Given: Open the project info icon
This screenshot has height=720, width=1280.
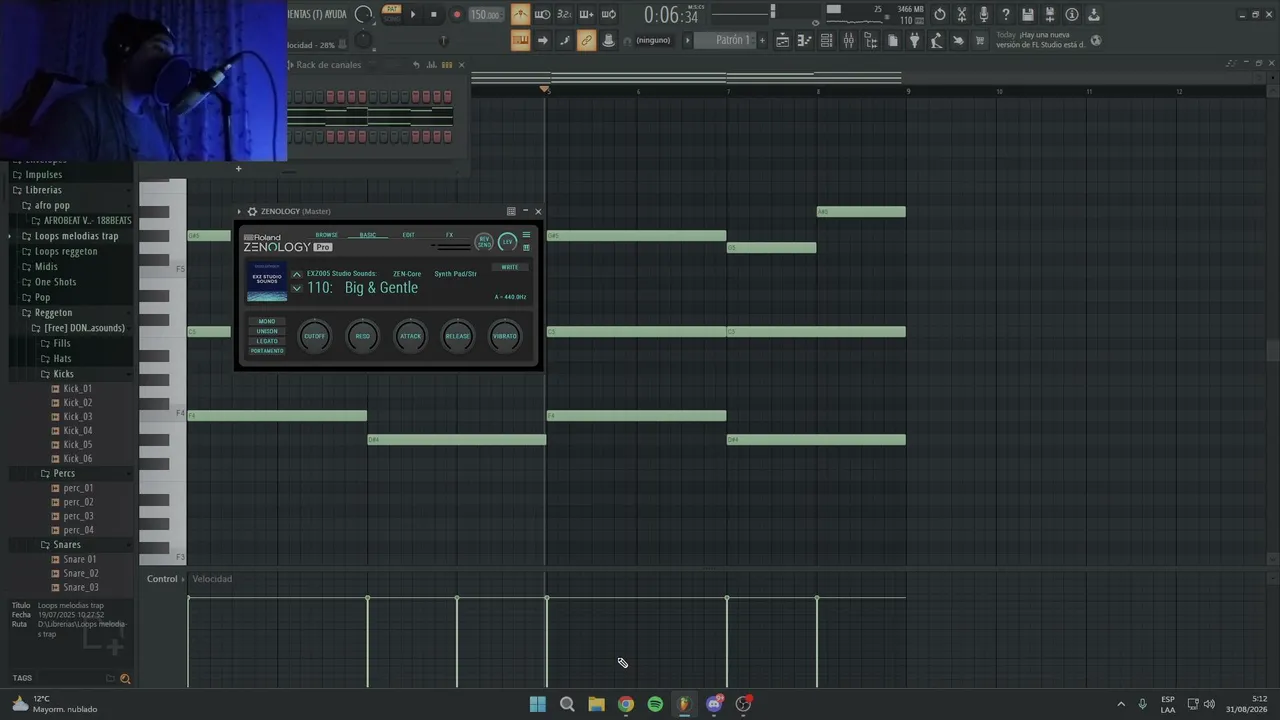Looking at the screenshot, I should point(1072,14).
